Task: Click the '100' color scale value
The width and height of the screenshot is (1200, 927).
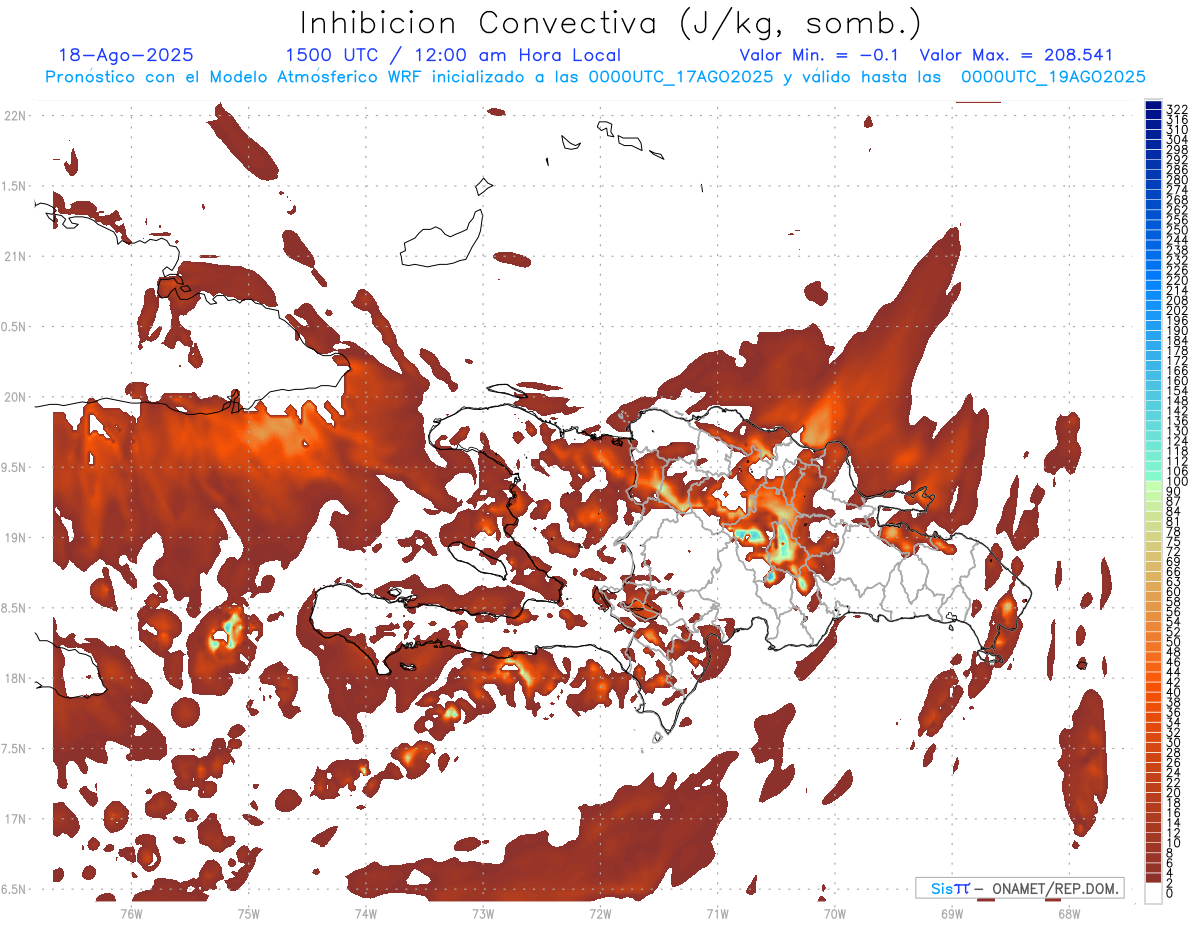Action: coord(1176,482)
